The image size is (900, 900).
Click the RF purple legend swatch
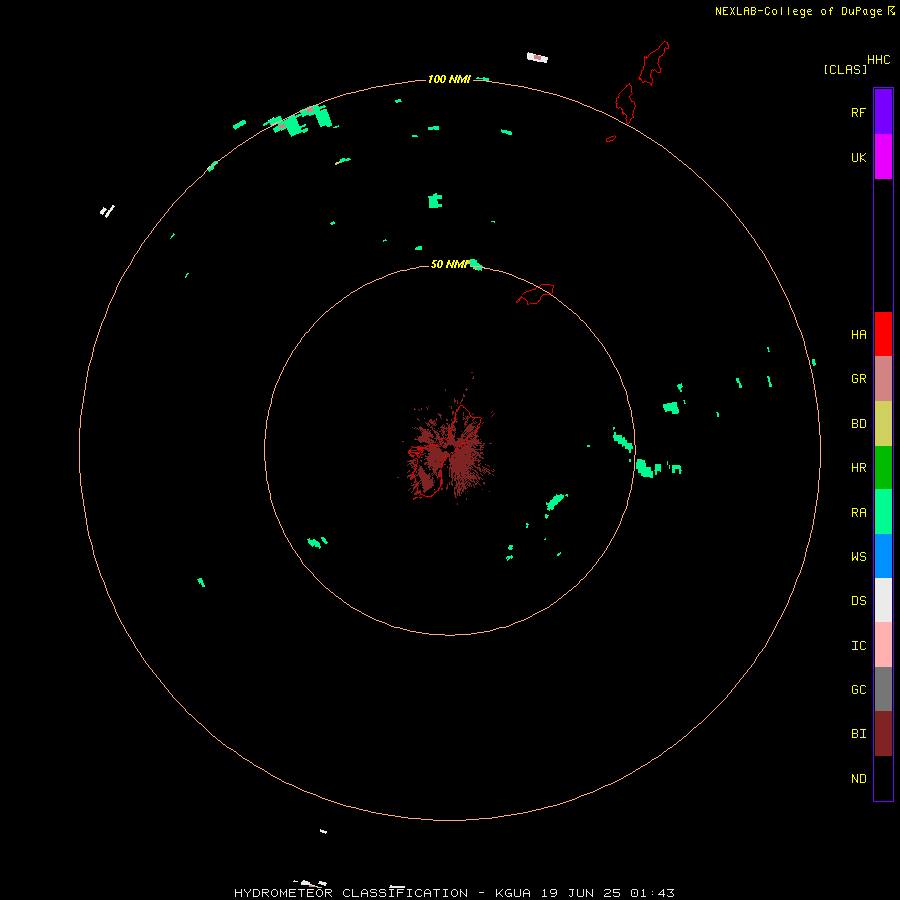click(x=883, y=112)
